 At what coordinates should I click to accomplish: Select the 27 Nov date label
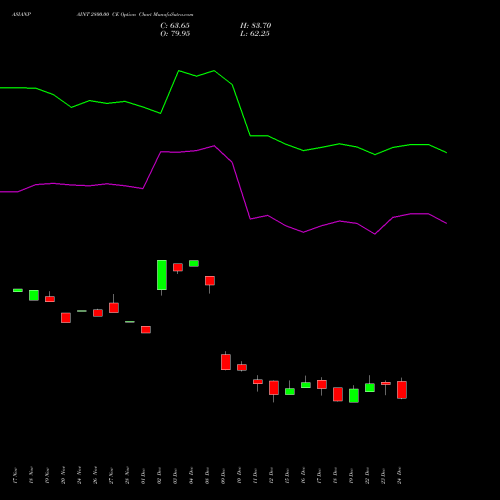[112, 476]
